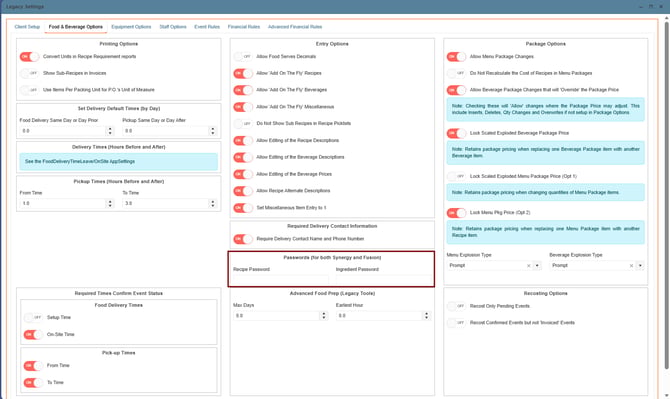Open the Beverage Explosion Type dropdown
This screenshot has height=399, width=670.
coord(640,266)
